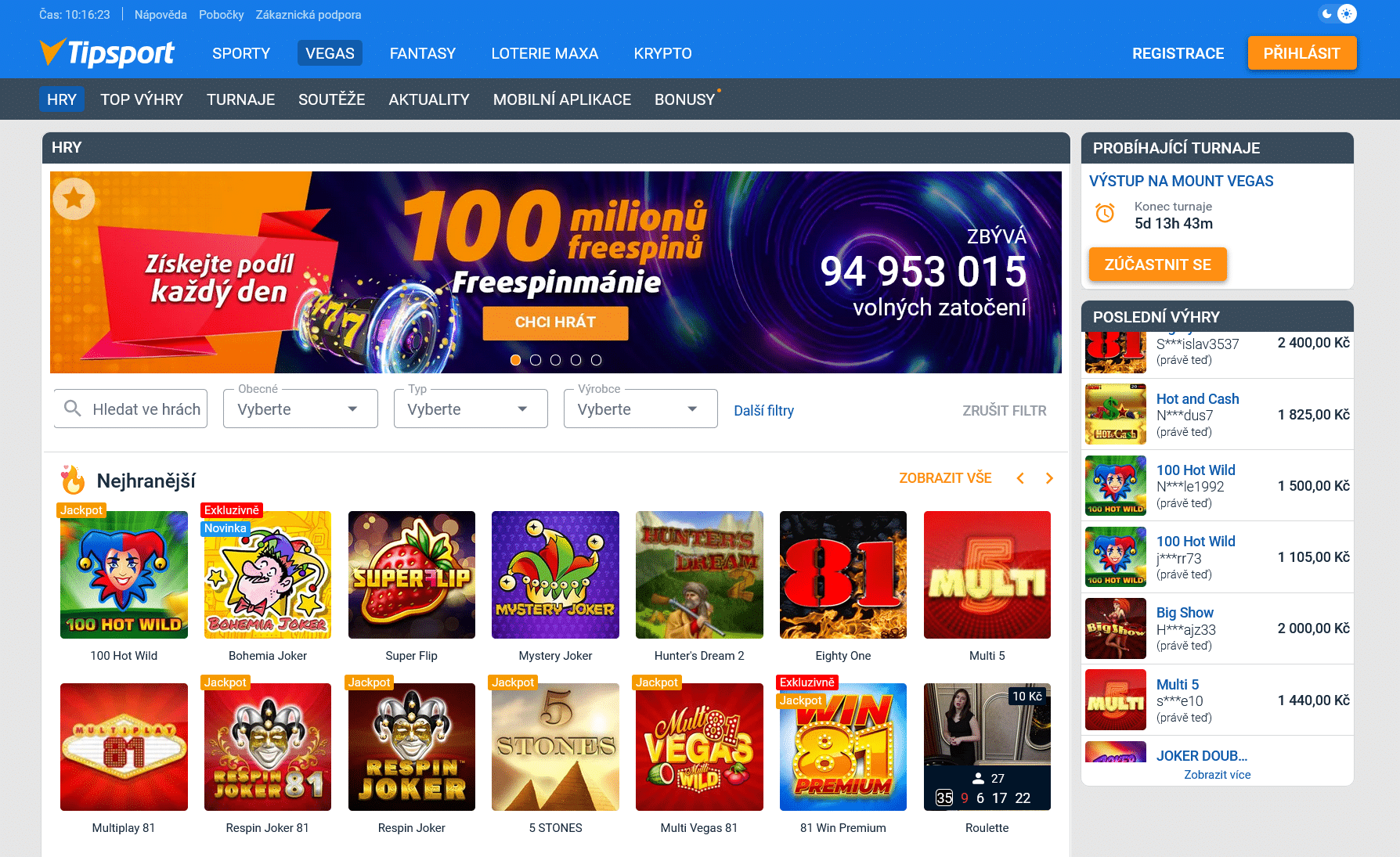Open the Nápověda help link
Viewport: 1400px width, 857px height.
[x=161, y=14]
